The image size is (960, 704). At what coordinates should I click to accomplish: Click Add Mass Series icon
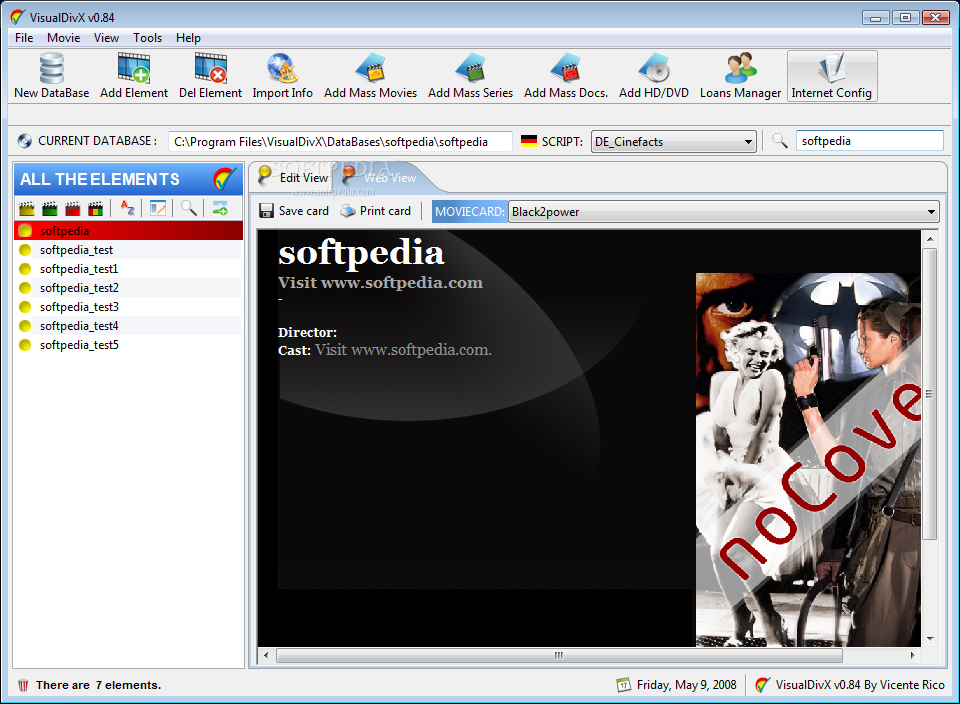click(470, 68)
